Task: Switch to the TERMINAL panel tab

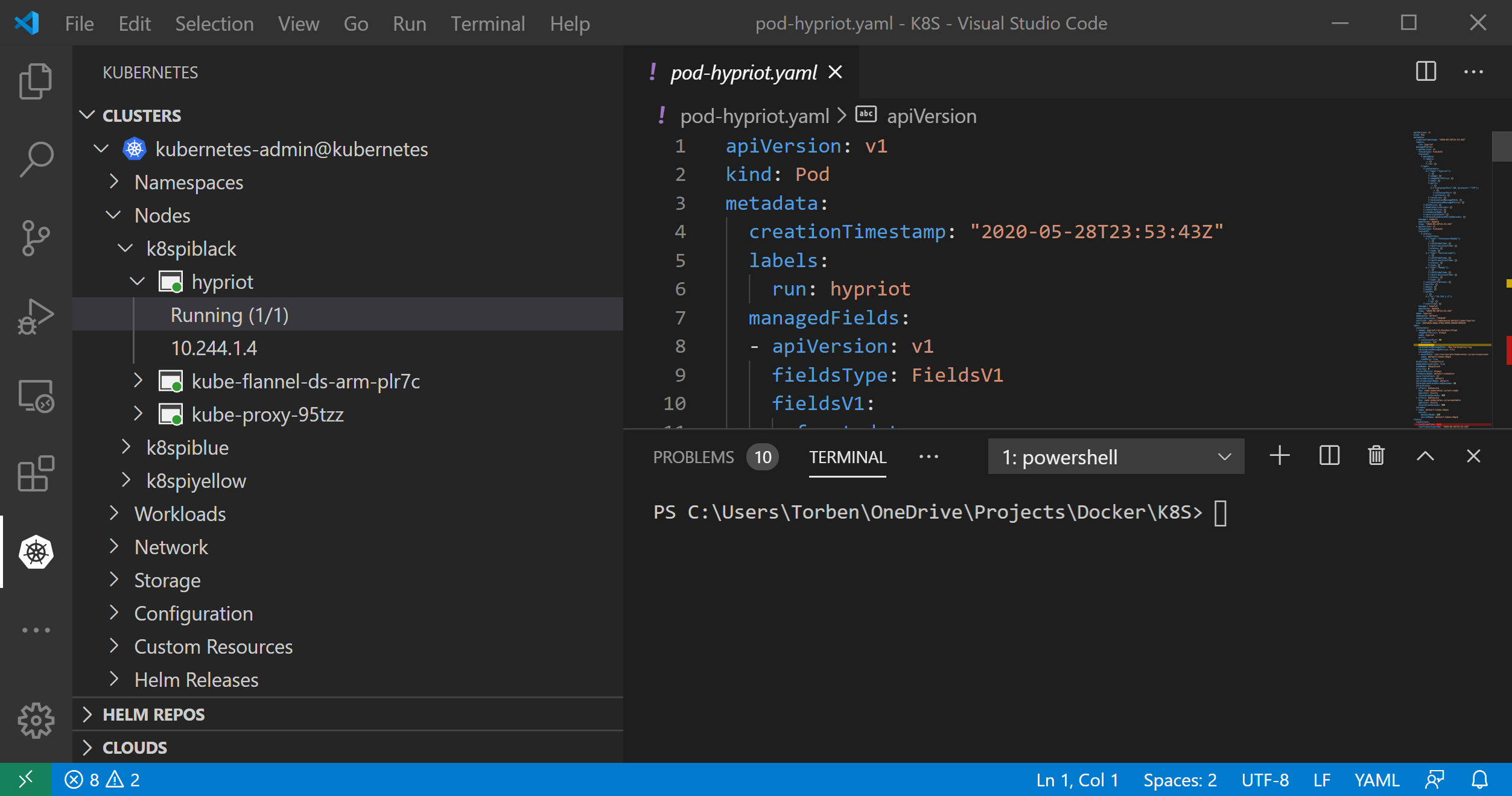Action: click(848, 457)
